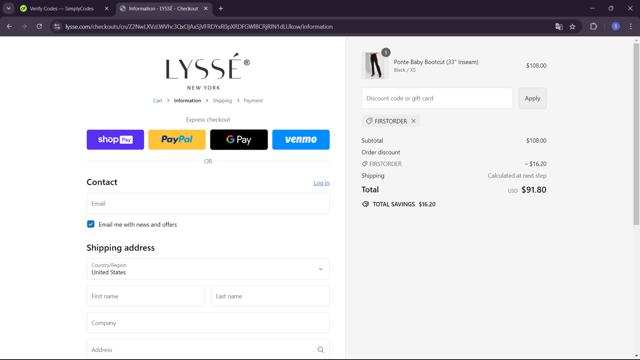Viewport: 640px width, 360px height.
Task: Focus the Email input field
Action: [x=208, y=203]
